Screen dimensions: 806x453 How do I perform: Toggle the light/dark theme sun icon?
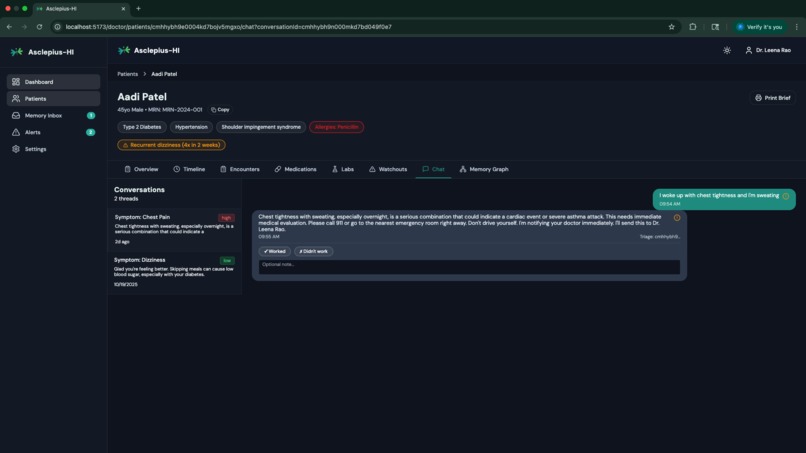(727, 50)
